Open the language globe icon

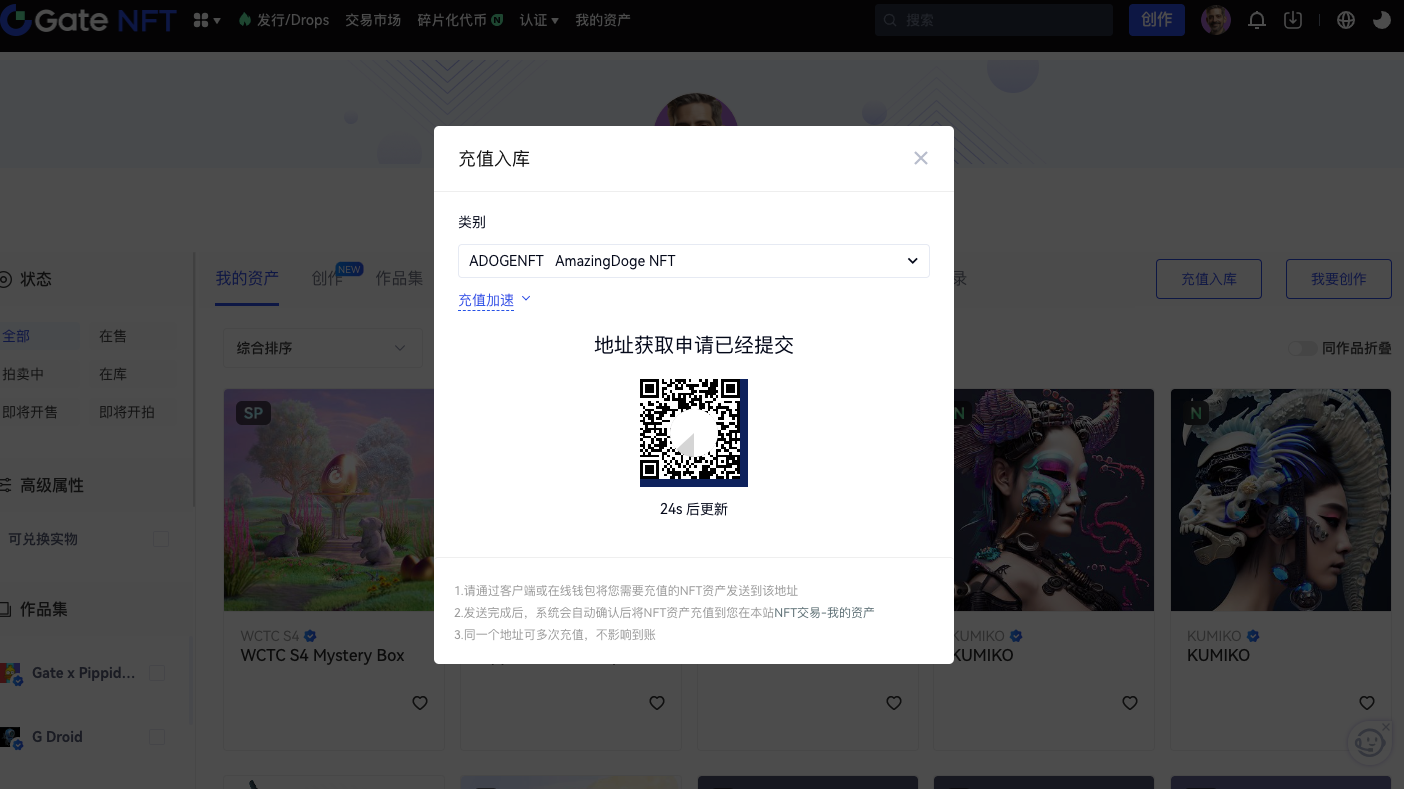[x=1346, y=20]
